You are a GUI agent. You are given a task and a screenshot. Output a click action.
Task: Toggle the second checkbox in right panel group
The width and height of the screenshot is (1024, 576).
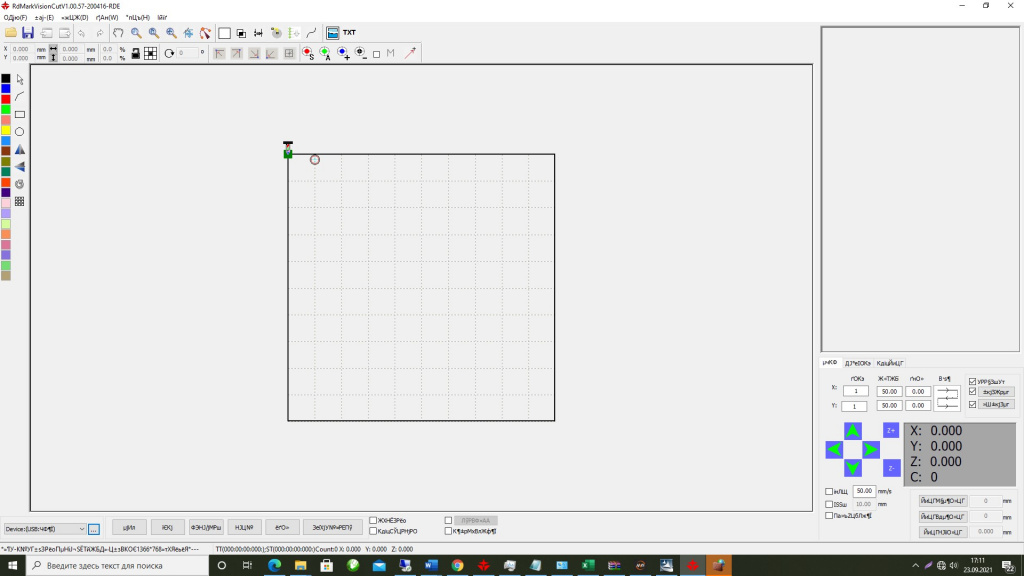[972, 392]
